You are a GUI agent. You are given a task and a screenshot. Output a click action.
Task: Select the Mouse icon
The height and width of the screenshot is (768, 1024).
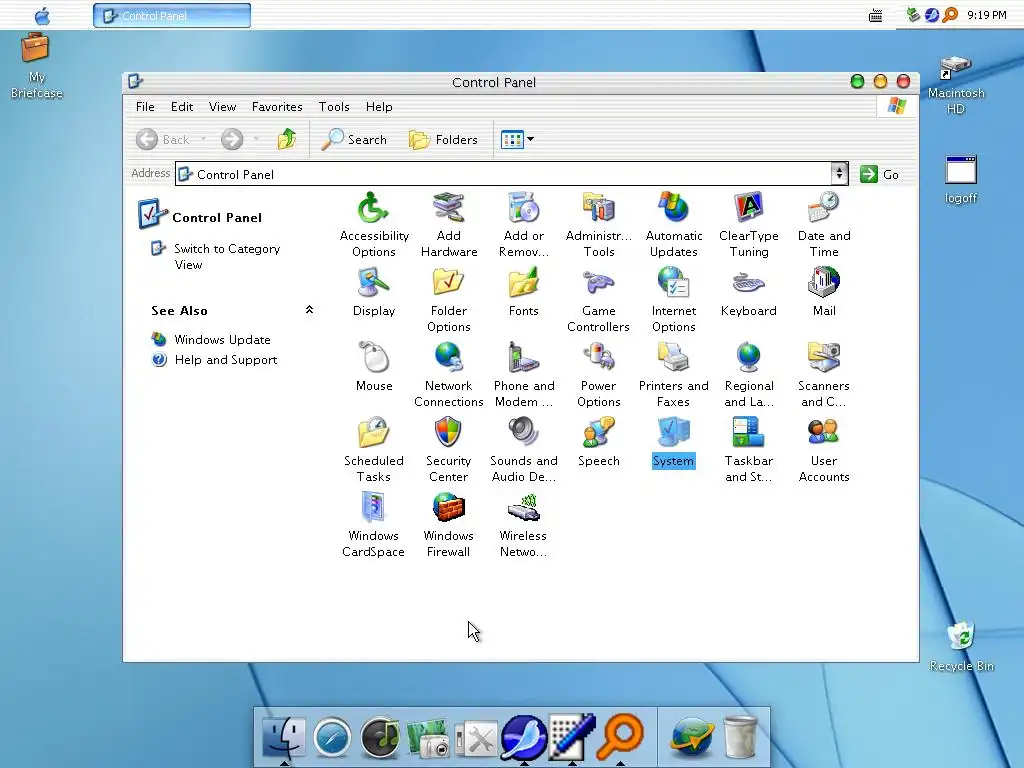(x=374, y=366)
